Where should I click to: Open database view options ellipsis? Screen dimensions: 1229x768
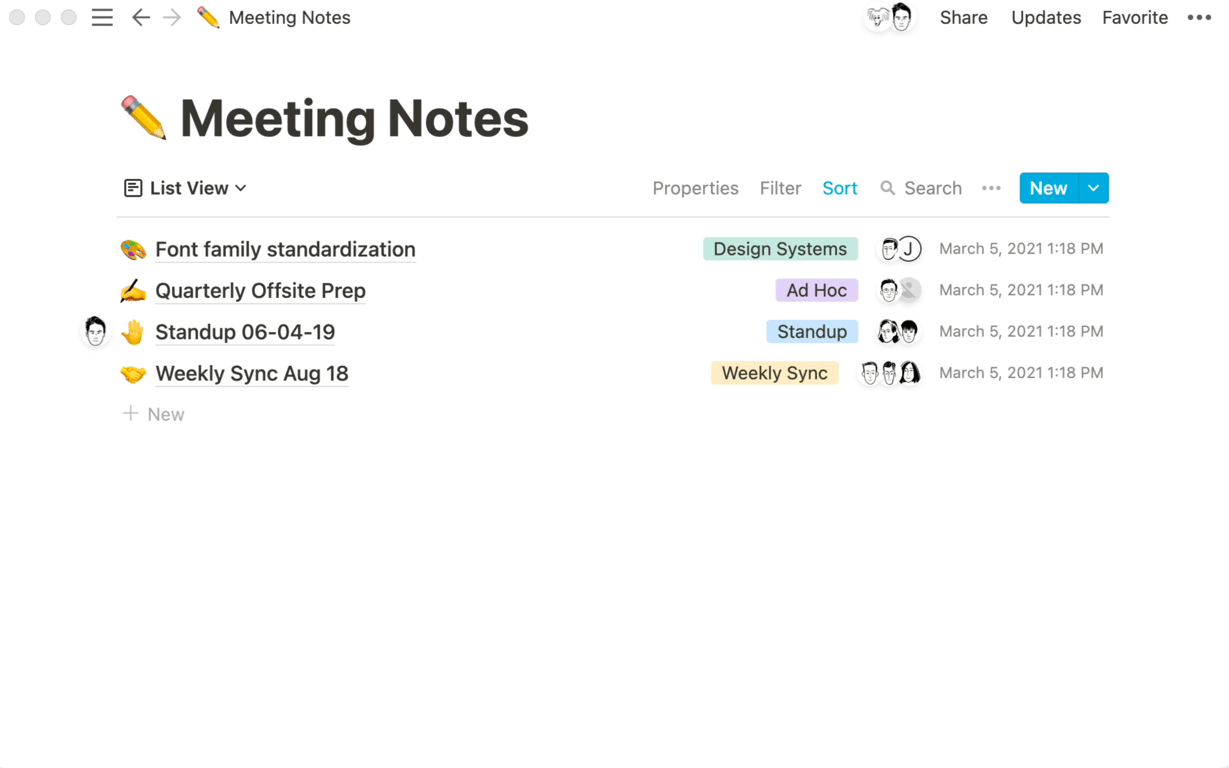(991, 188)
